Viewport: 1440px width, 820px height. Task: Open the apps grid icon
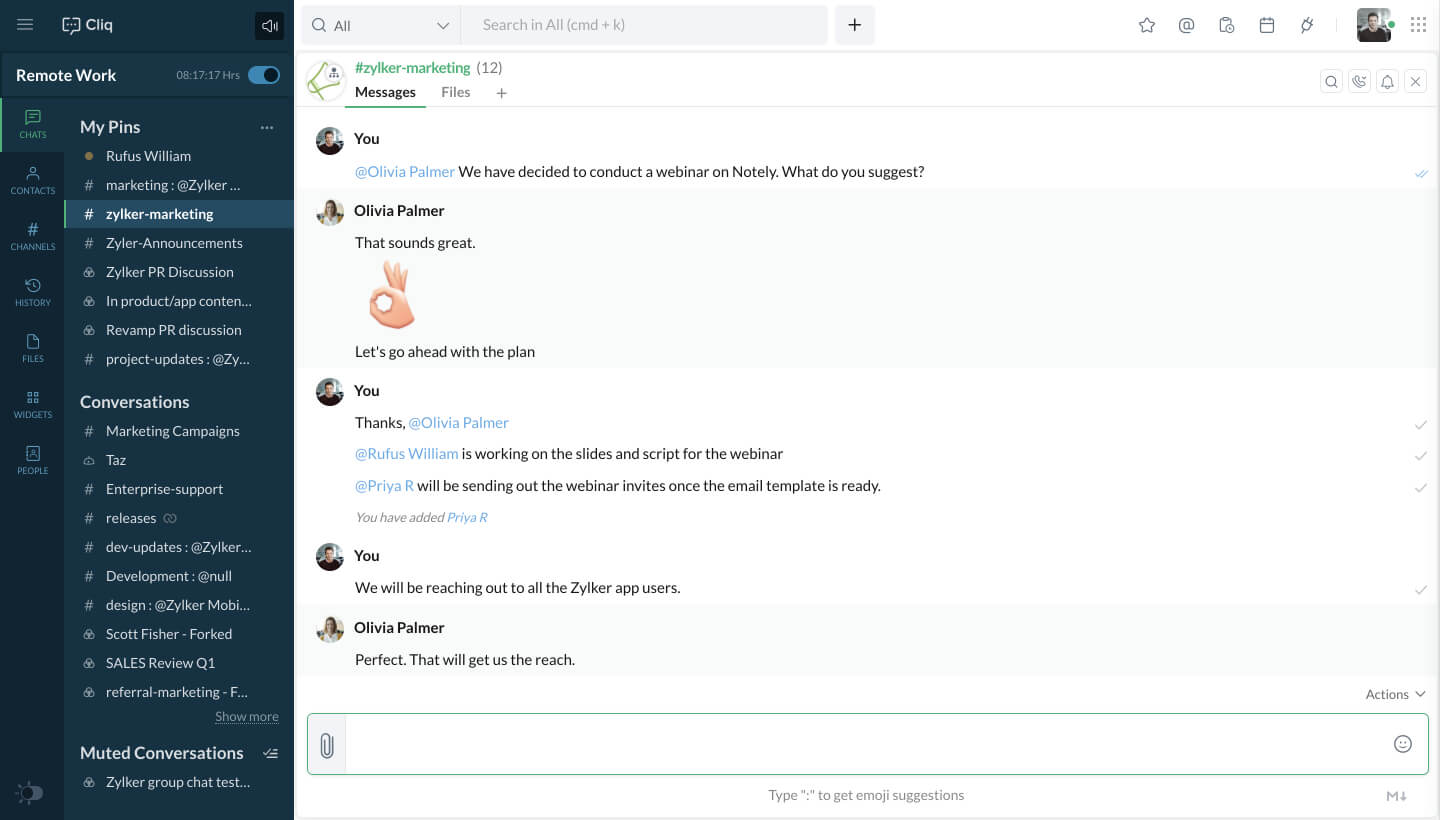pos(1418,26)
